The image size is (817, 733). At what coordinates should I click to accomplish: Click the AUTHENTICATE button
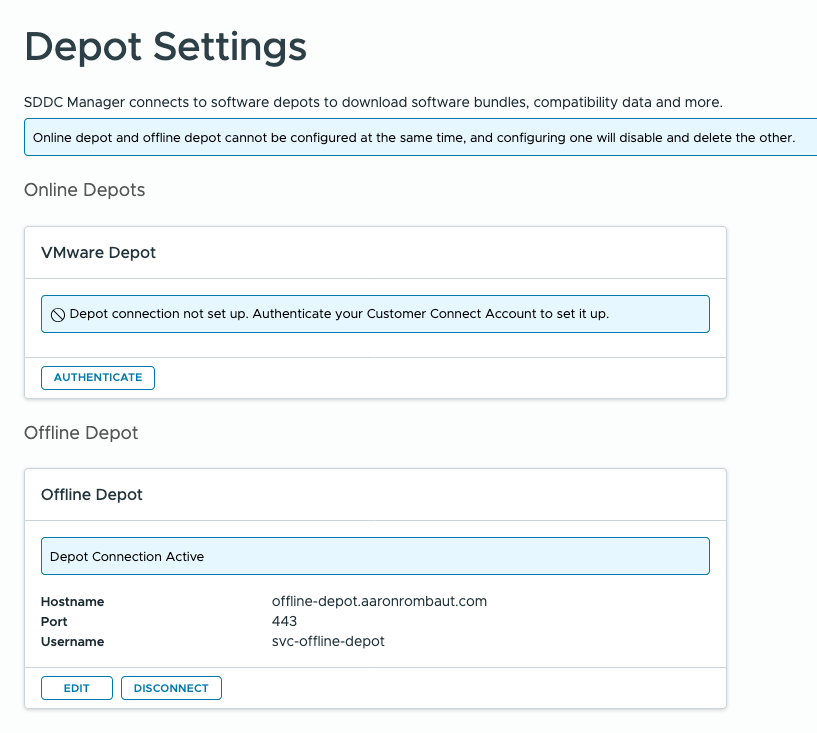tap(98, 377)
